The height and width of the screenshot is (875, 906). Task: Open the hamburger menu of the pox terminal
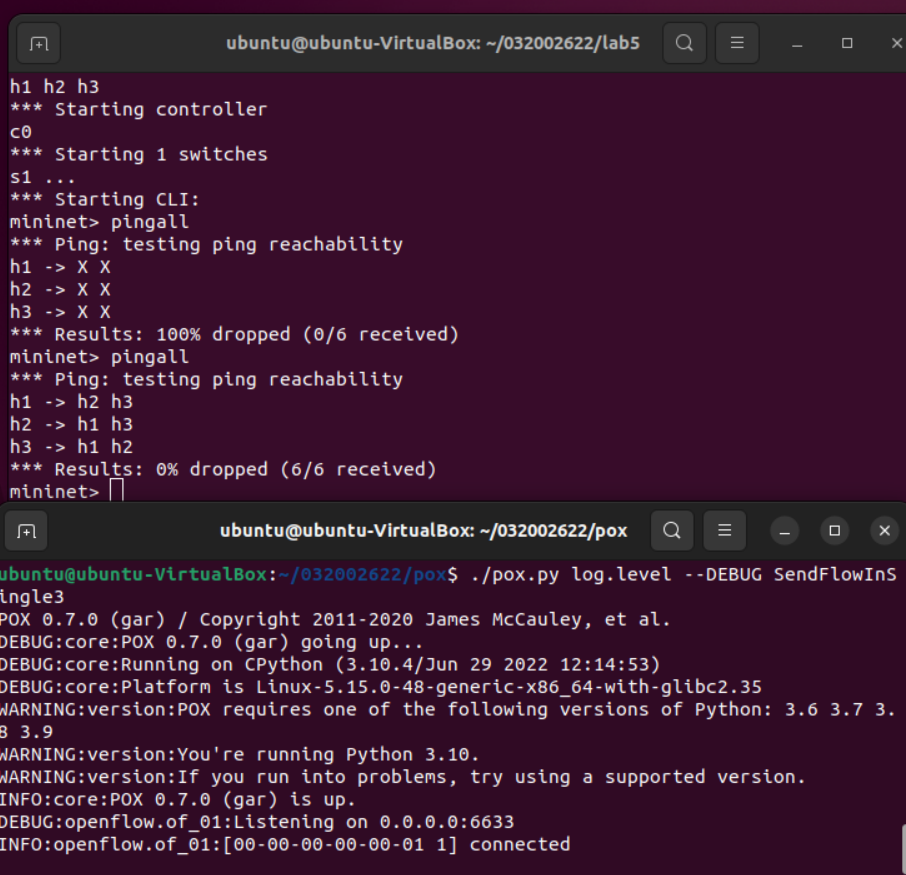point(725,530)
